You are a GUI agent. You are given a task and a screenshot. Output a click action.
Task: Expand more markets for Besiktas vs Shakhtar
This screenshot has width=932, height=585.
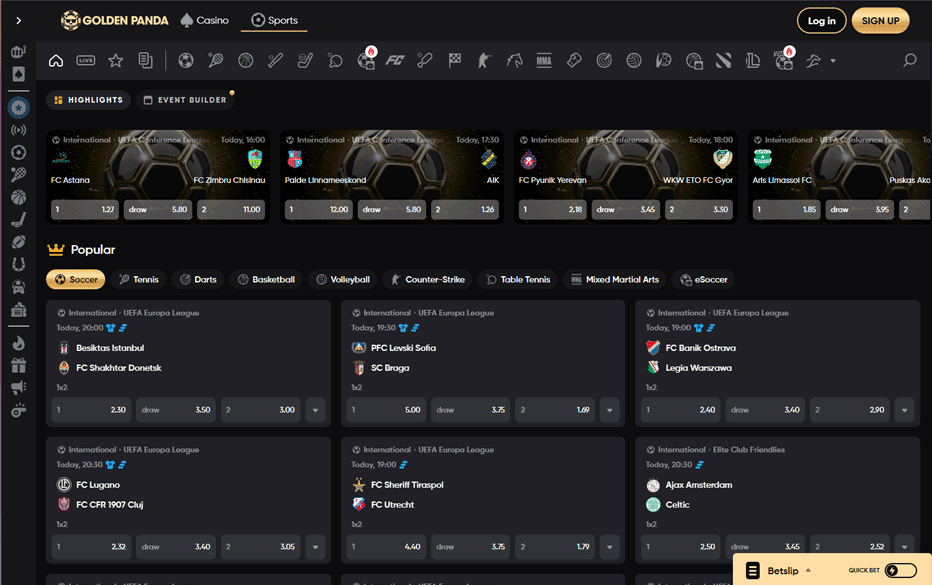315,410
